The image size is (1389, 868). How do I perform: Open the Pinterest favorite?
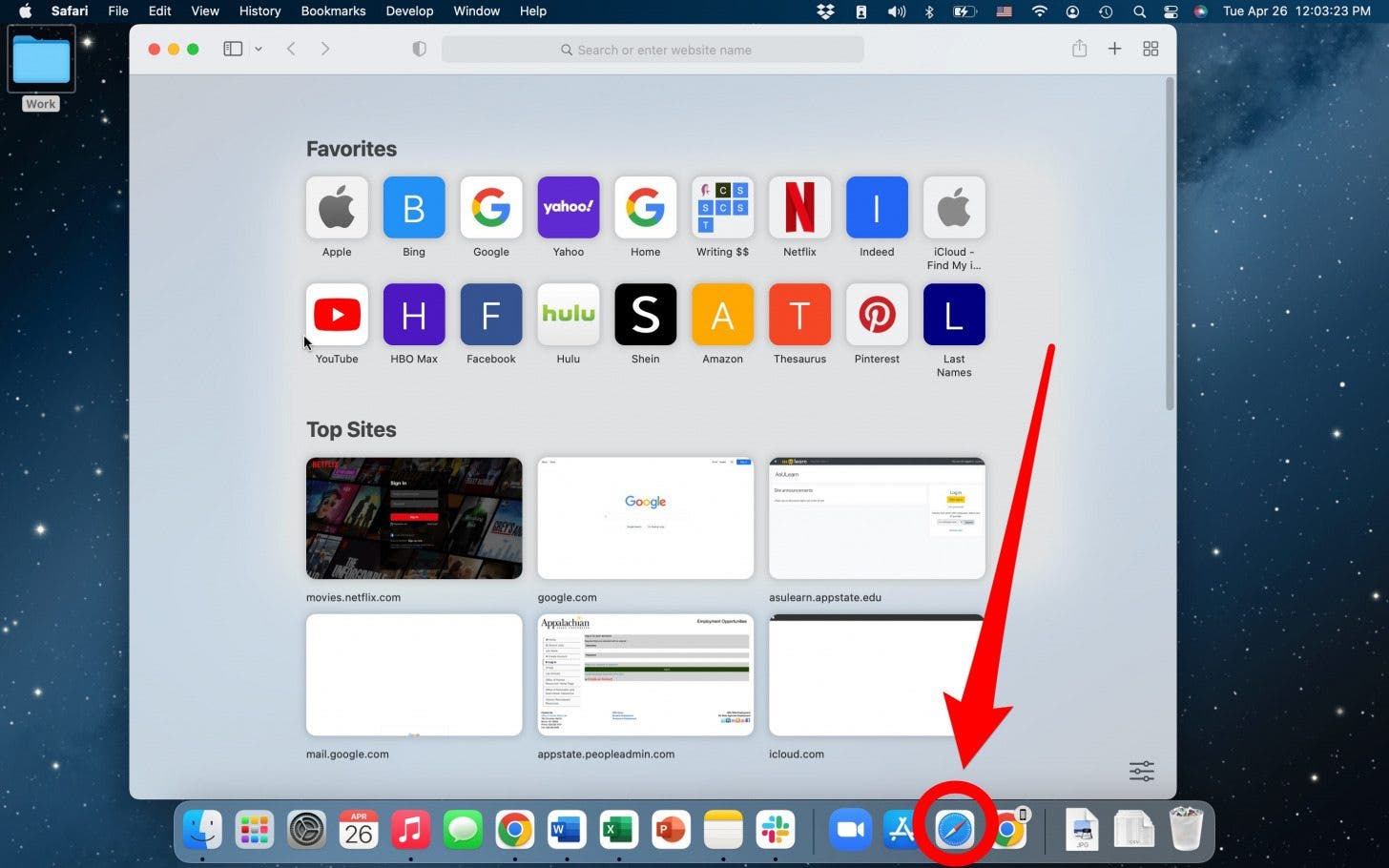[877, 314]
